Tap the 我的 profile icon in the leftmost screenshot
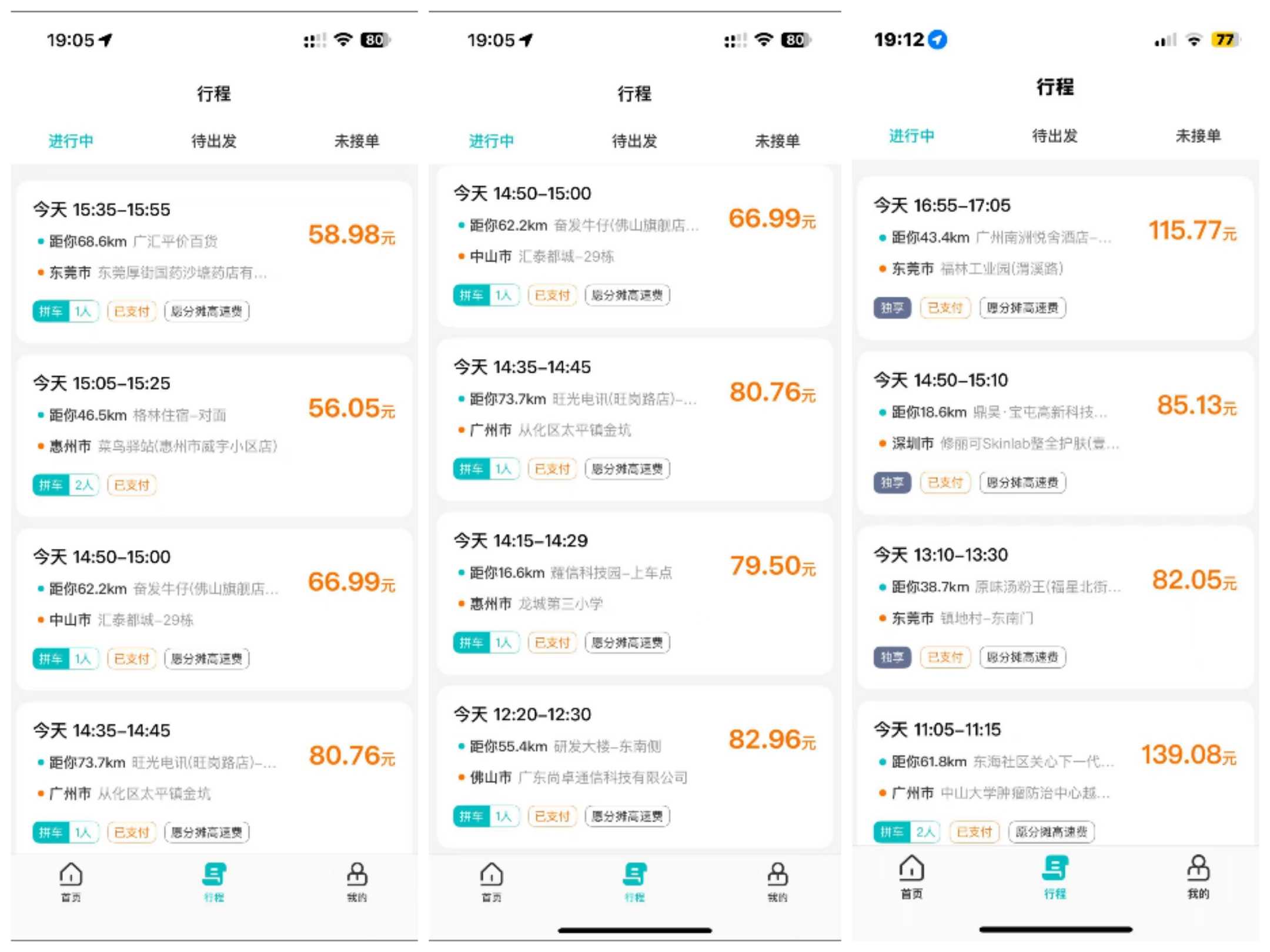1270x952 pixels. tap(357, 880)
